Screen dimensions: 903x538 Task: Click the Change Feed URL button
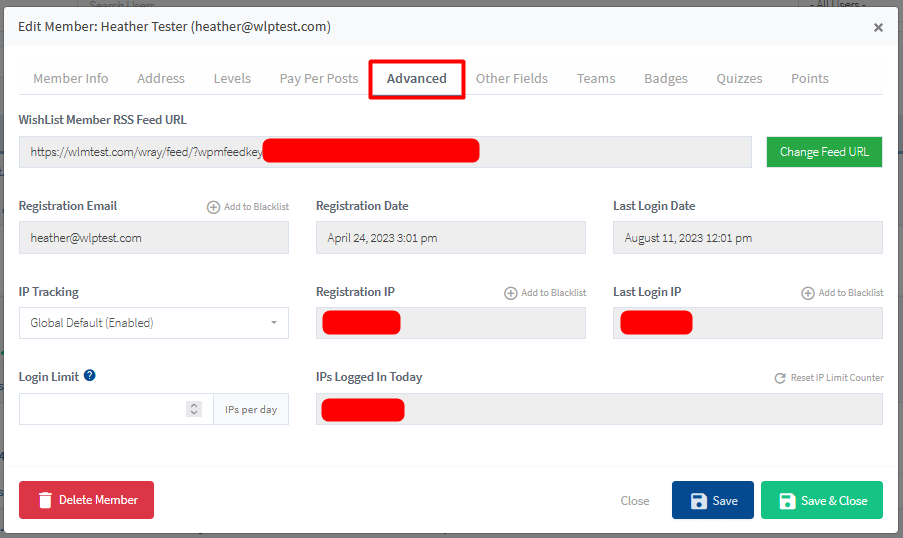(824, 152)
